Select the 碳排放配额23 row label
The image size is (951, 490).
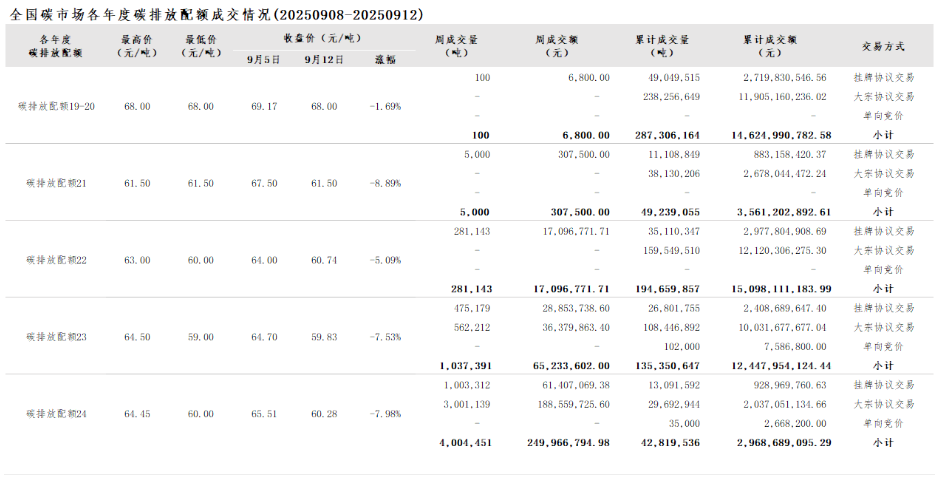(x=56, y=337)
